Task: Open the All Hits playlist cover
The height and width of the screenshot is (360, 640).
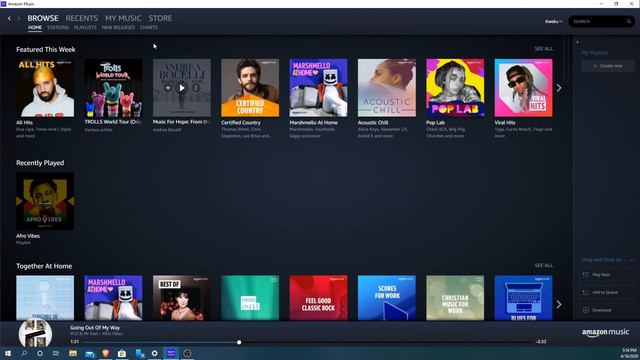Action: (45, 88)
